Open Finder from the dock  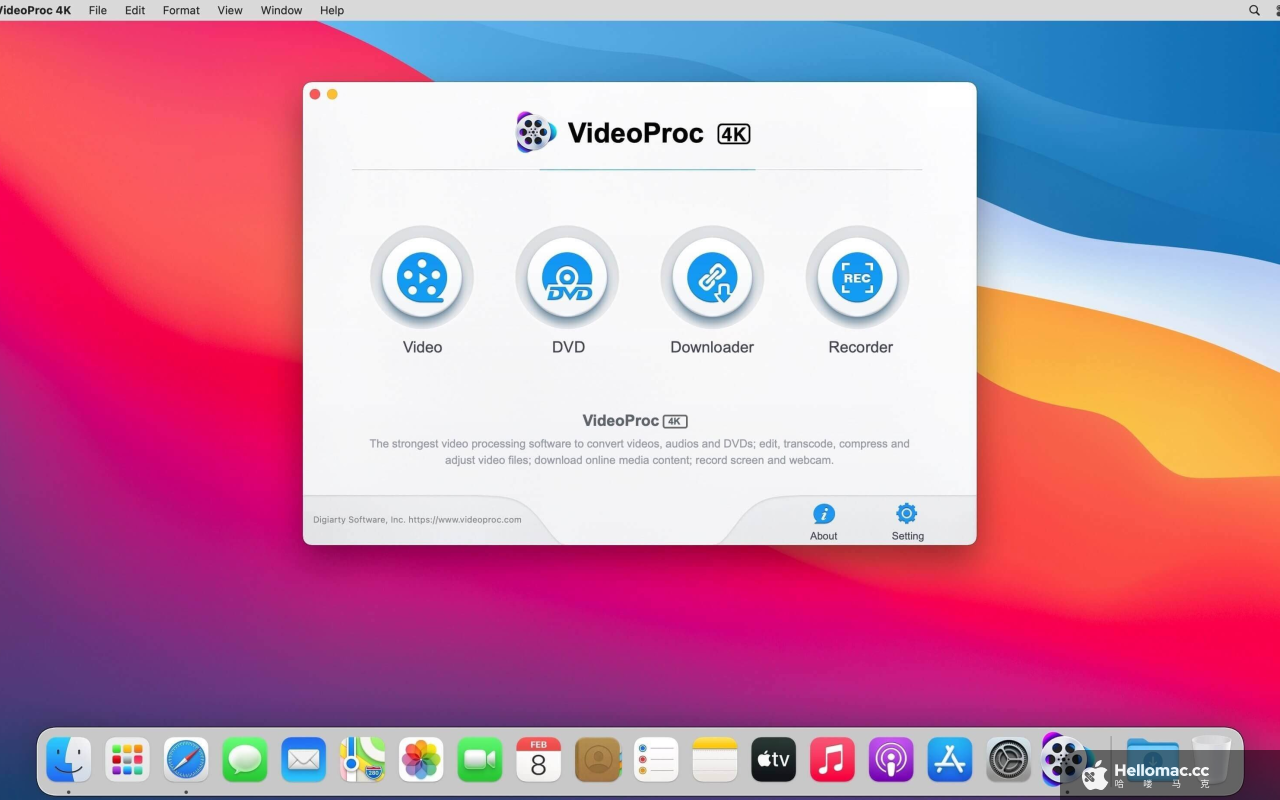(x=69, y=760)
